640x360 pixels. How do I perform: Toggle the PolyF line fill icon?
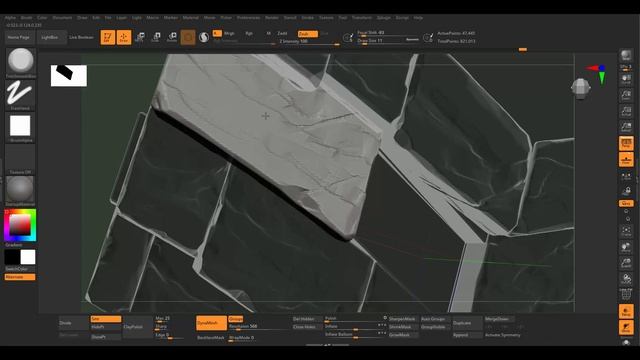[626, 295]
